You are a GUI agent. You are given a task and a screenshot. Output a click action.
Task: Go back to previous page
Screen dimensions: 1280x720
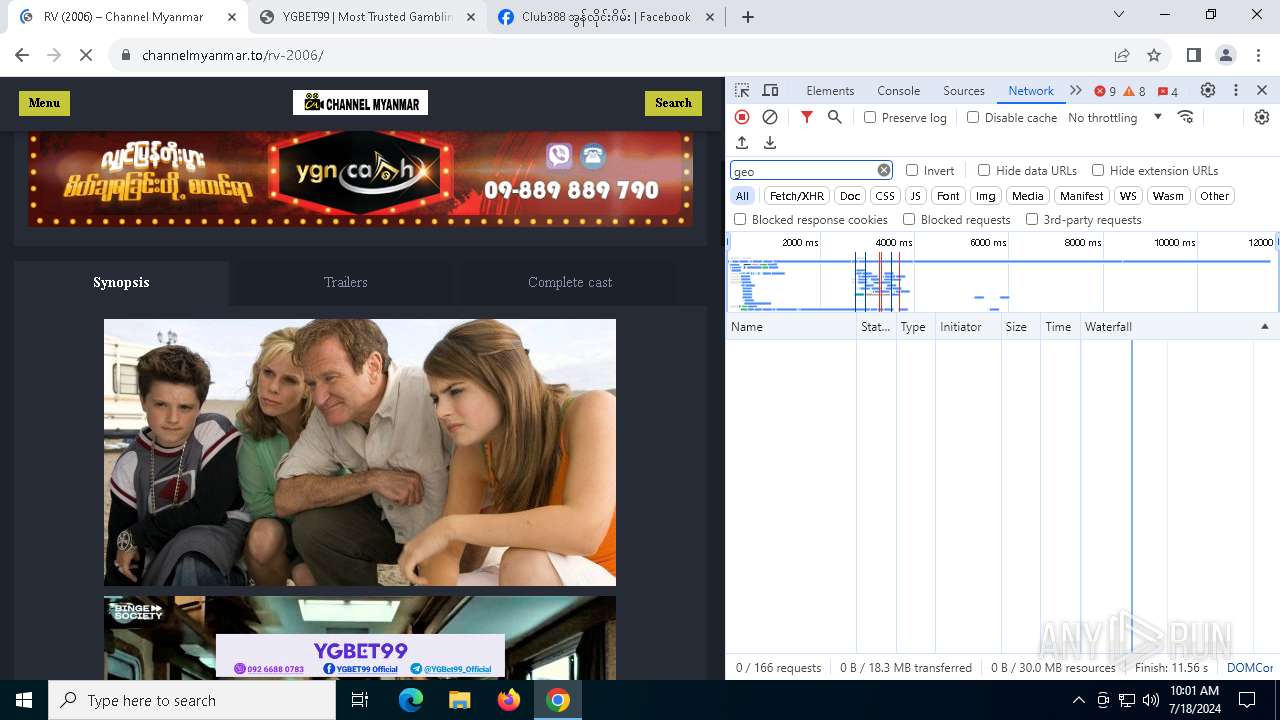22,55
